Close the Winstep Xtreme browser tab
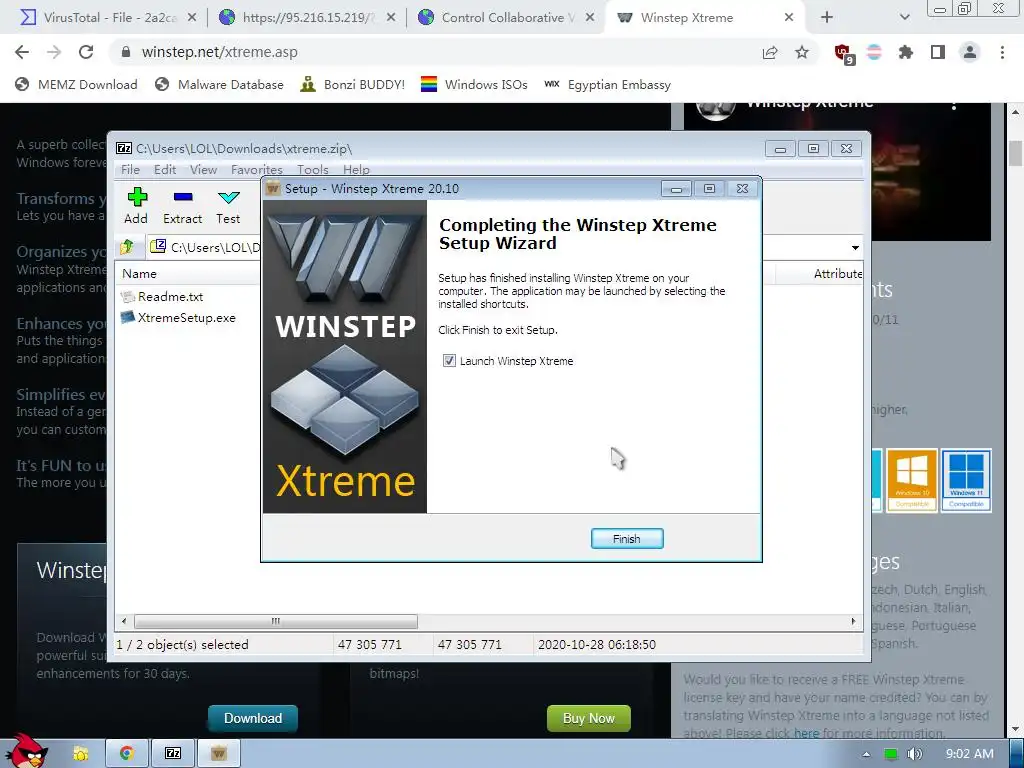This screenshot has height=768, width=1024. click(789, 18)
